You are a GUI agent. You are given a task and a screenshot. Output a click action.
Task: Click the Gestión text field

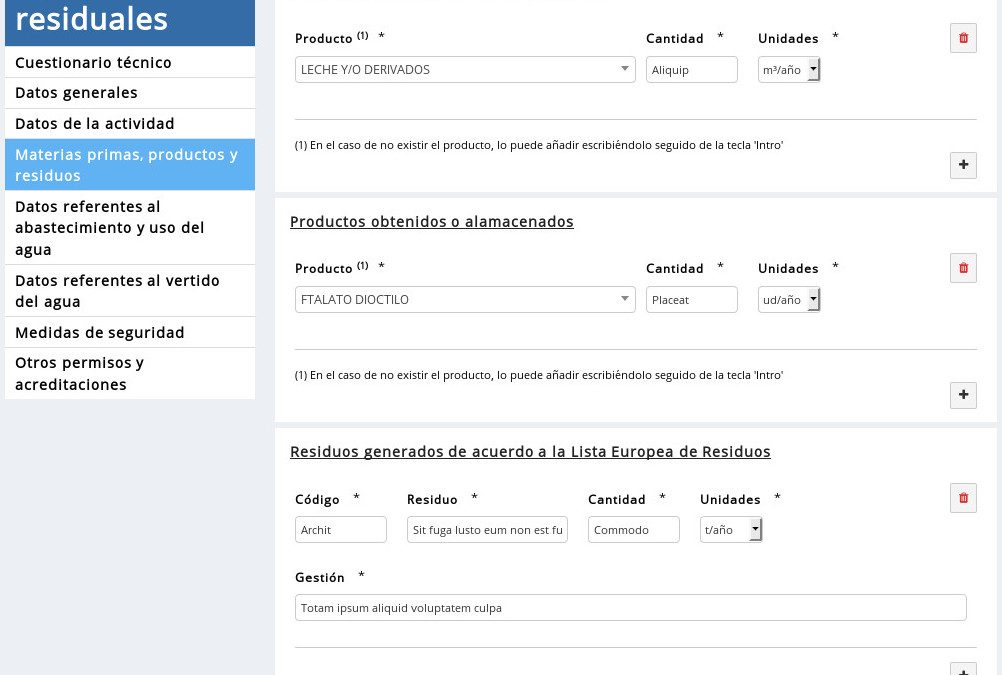point(630,607)
